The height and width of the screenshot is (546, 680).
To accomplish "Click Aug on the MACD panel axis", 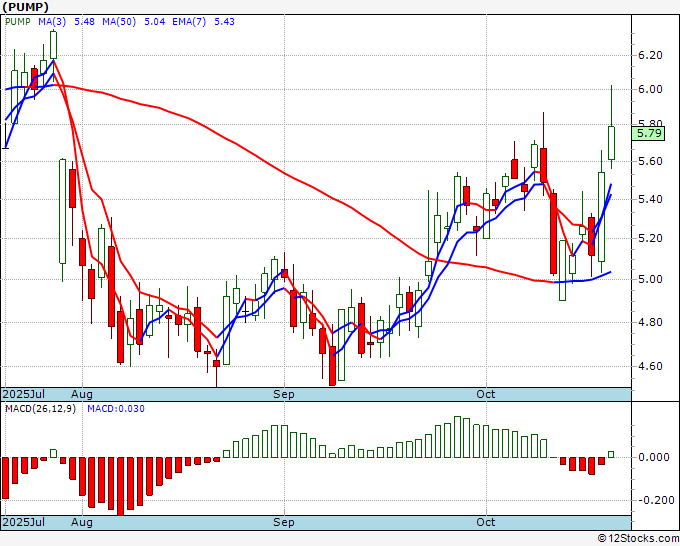I will pyautogui.click(x=82, y=522).
